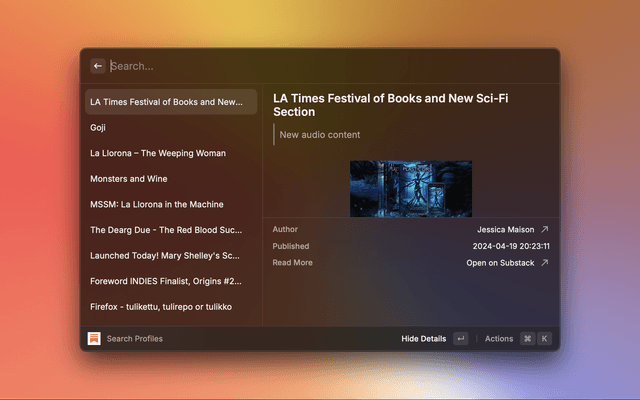The width and height of the screenshot is (640, 400).
Task: Click the arrow icon beside Open on Substack
Action: point(544,263)
